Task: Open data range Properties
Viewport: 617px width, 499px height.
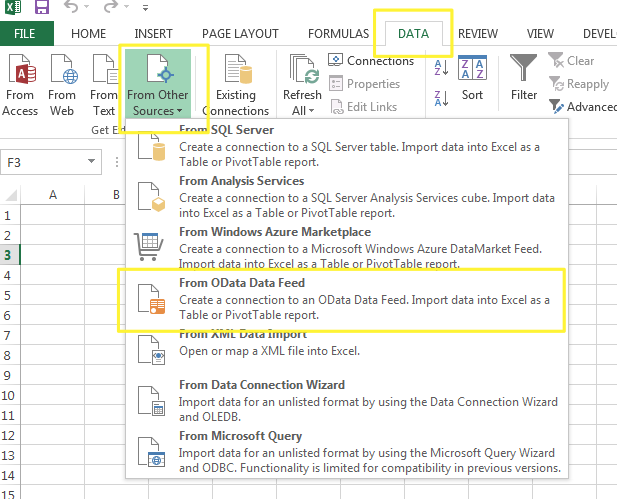Action: (364, 83)
